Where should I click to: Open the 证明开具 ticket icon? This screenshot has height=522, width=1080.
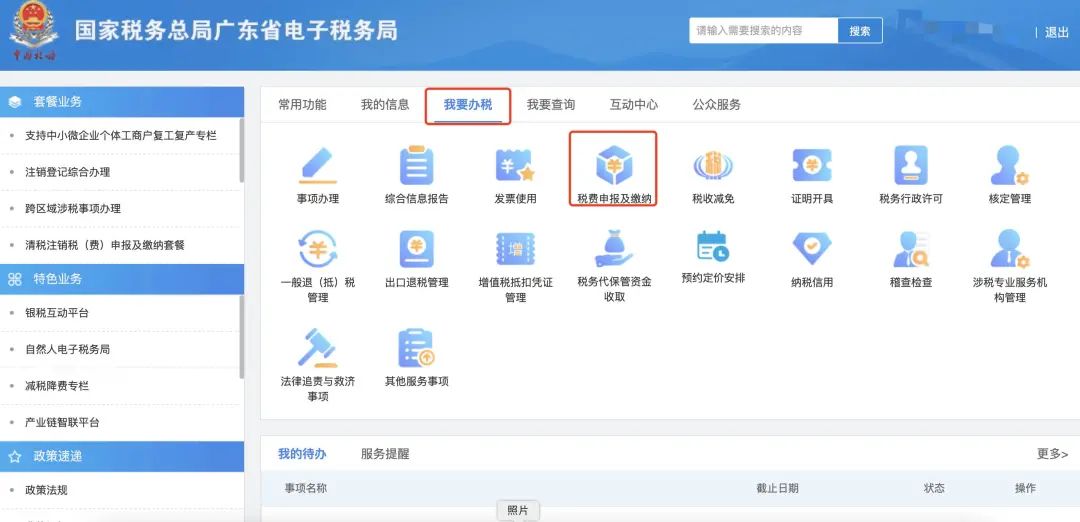[811, 165]
